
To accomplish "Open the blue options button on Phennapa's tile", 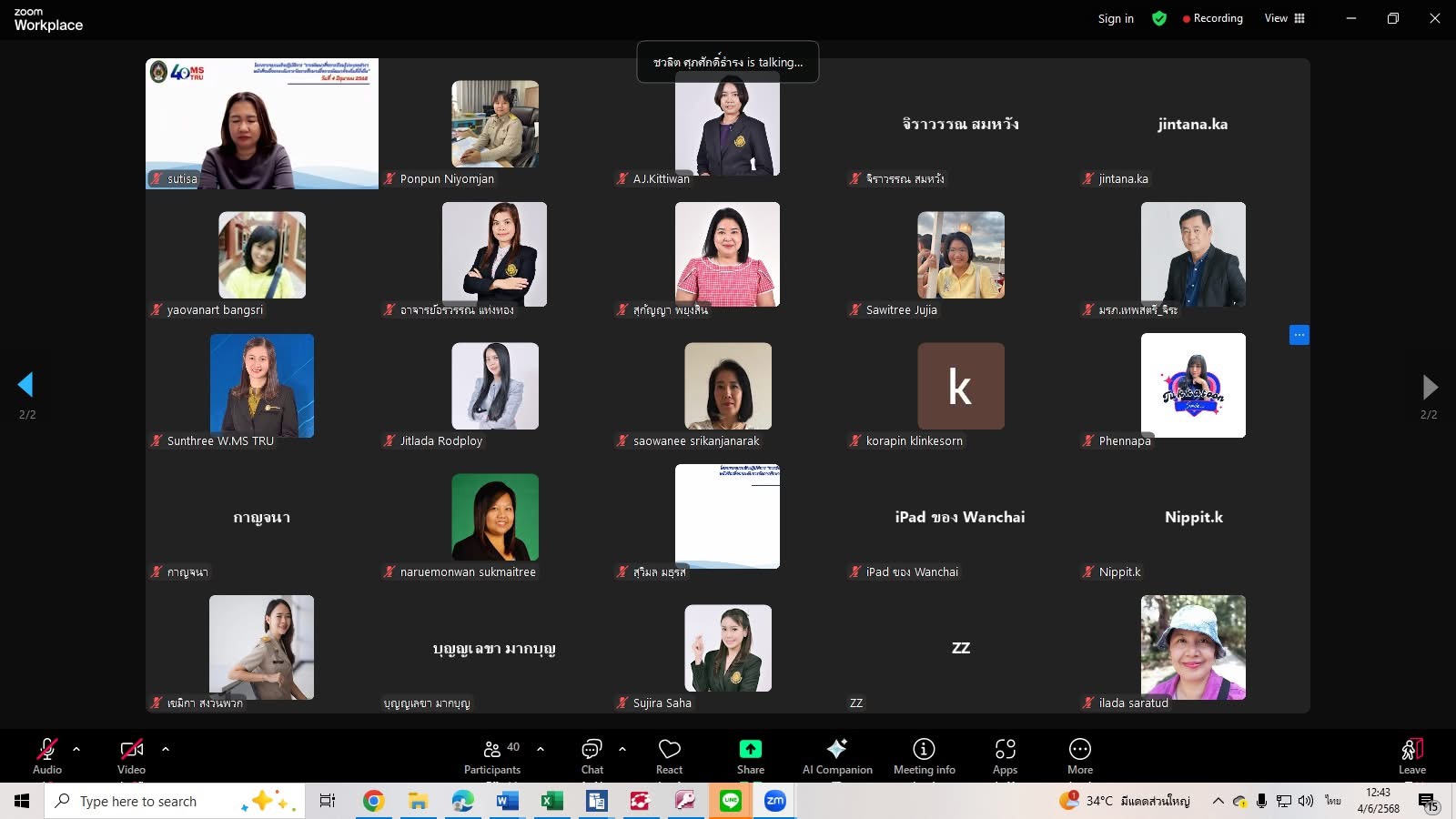I will pos(1299,335).
